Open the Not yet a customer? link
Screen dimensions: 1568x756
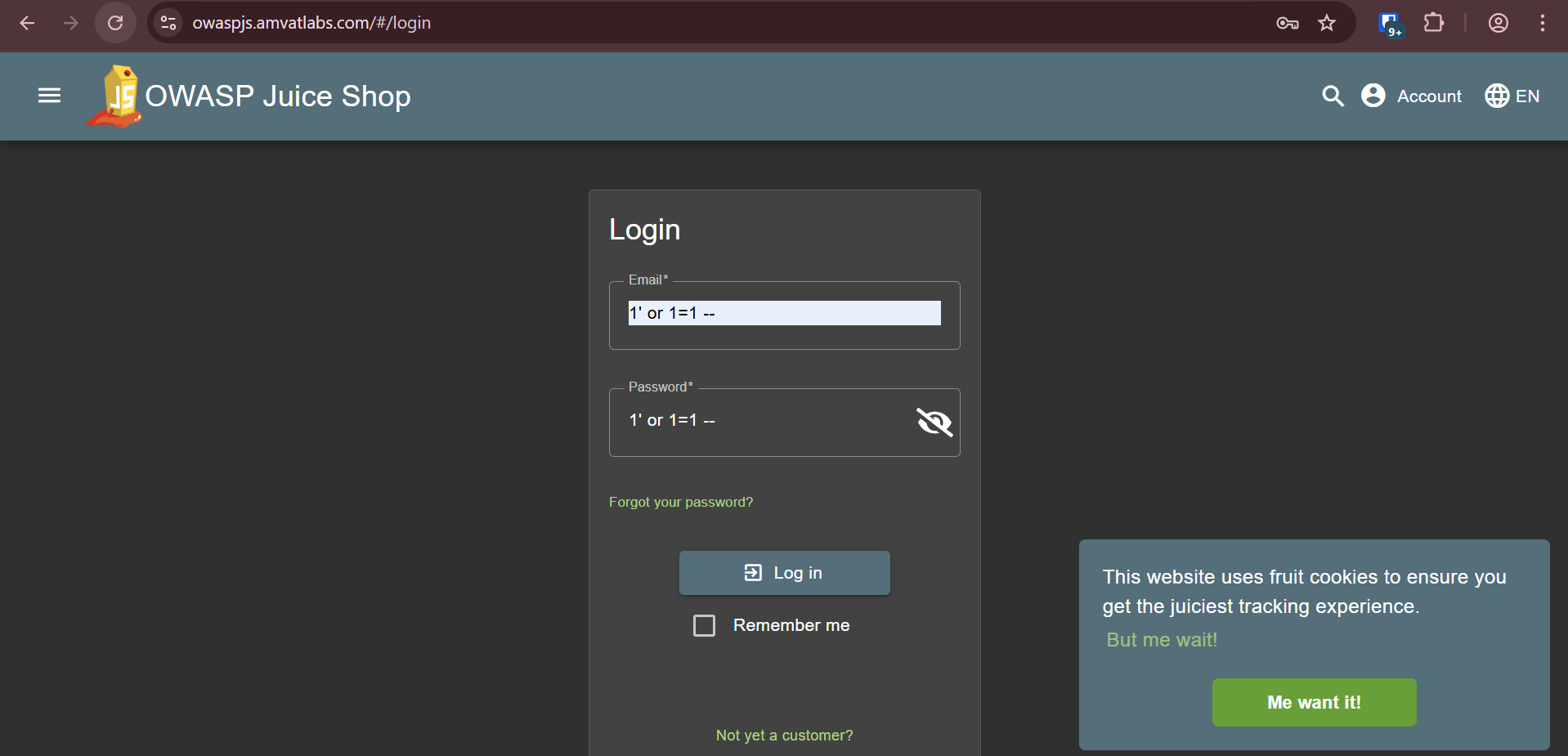pos(784,735)
